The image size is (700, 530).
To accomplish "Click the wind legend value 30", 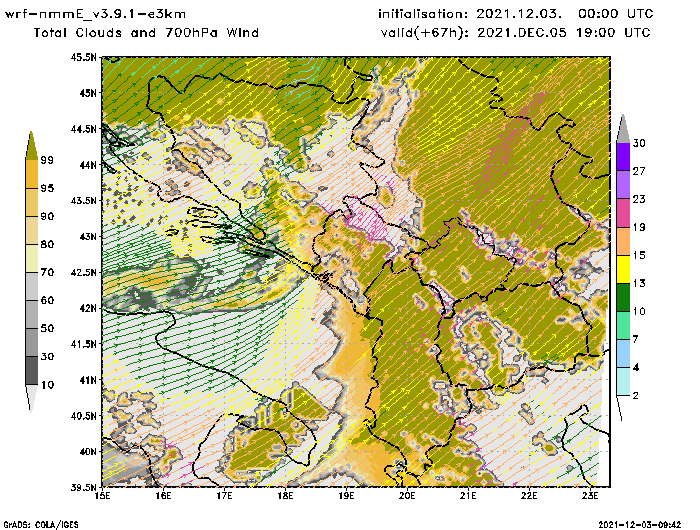I will pos(639,143).
